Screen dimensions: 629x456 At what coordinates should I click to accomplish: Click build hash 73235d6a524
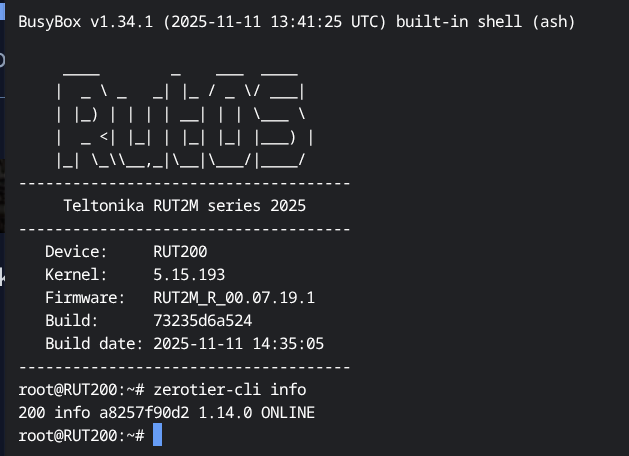click(202, 320)
